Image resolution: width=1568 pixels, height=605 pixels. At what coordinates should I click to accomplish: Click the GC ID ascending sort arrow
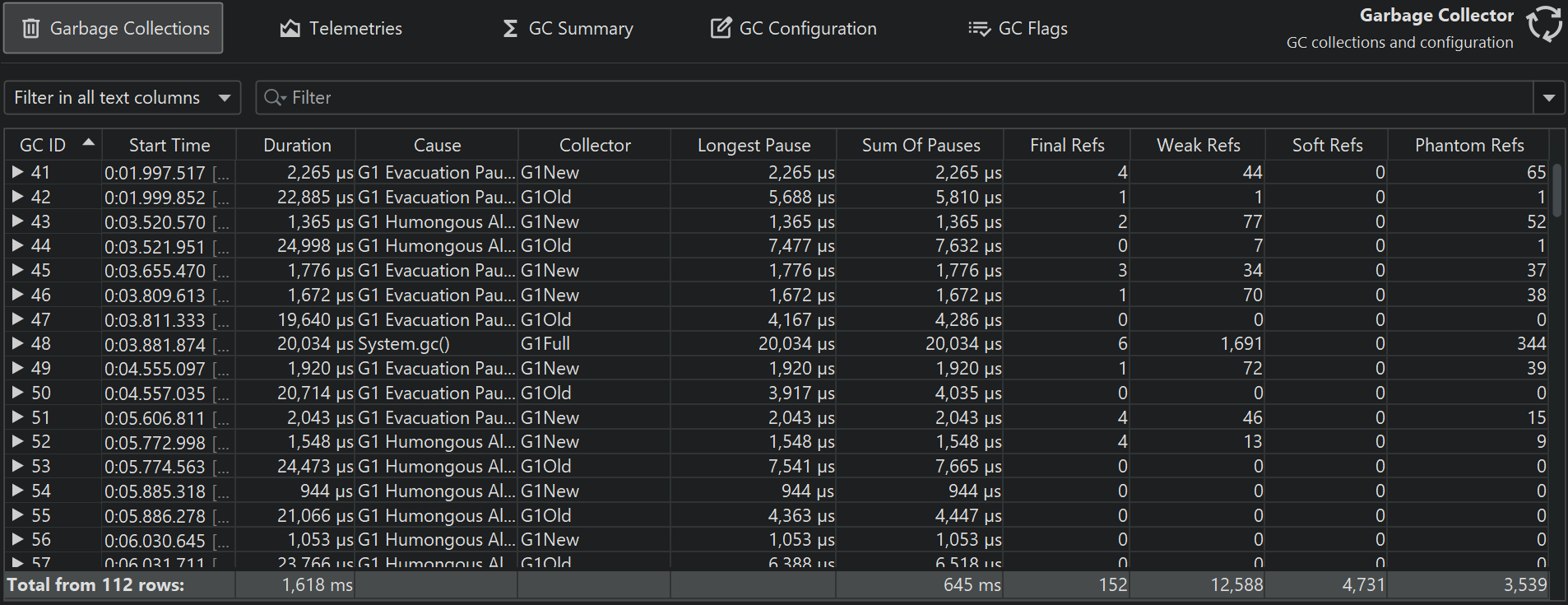(89, 142)
